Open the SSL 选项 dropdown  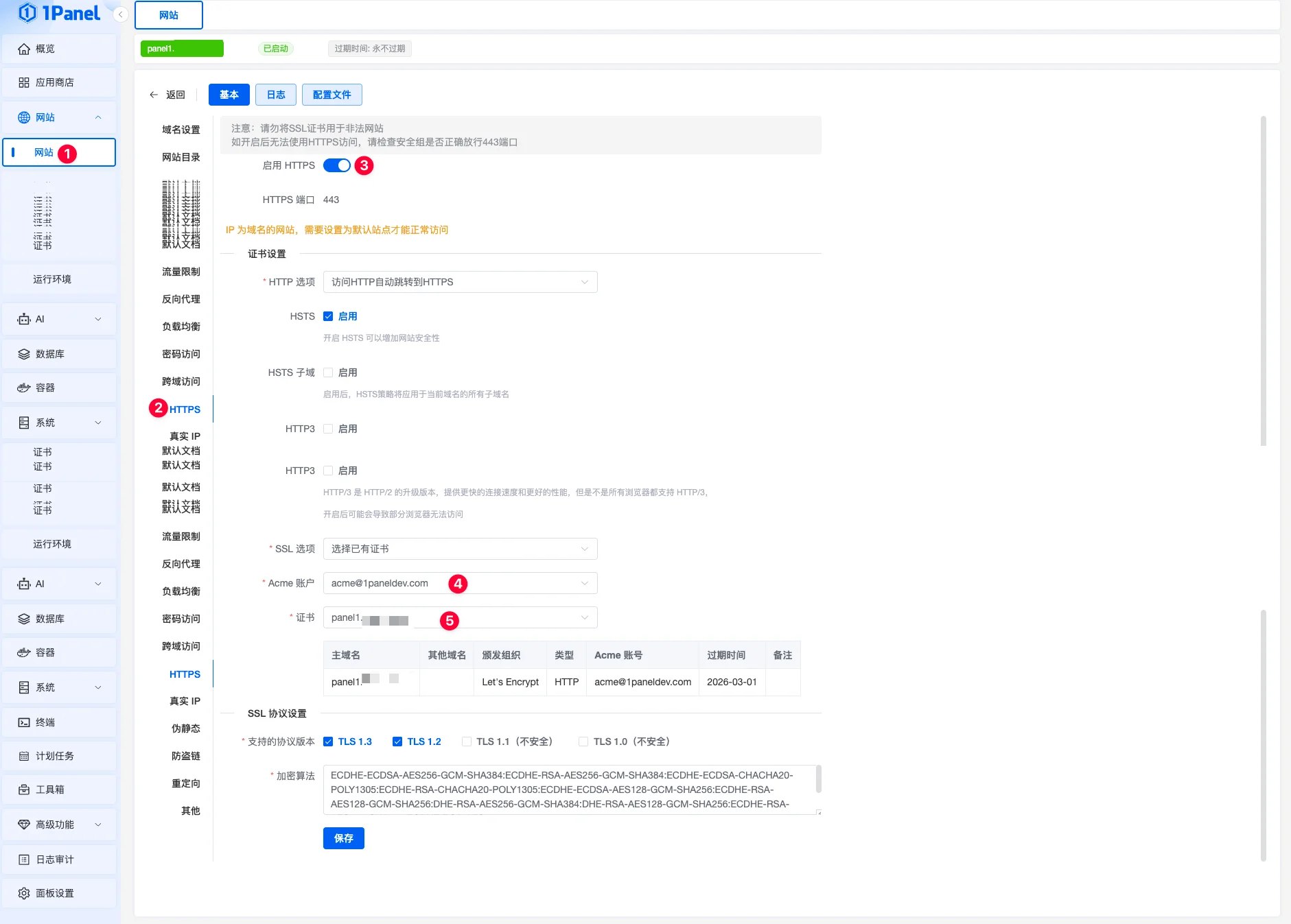point(460,549)
